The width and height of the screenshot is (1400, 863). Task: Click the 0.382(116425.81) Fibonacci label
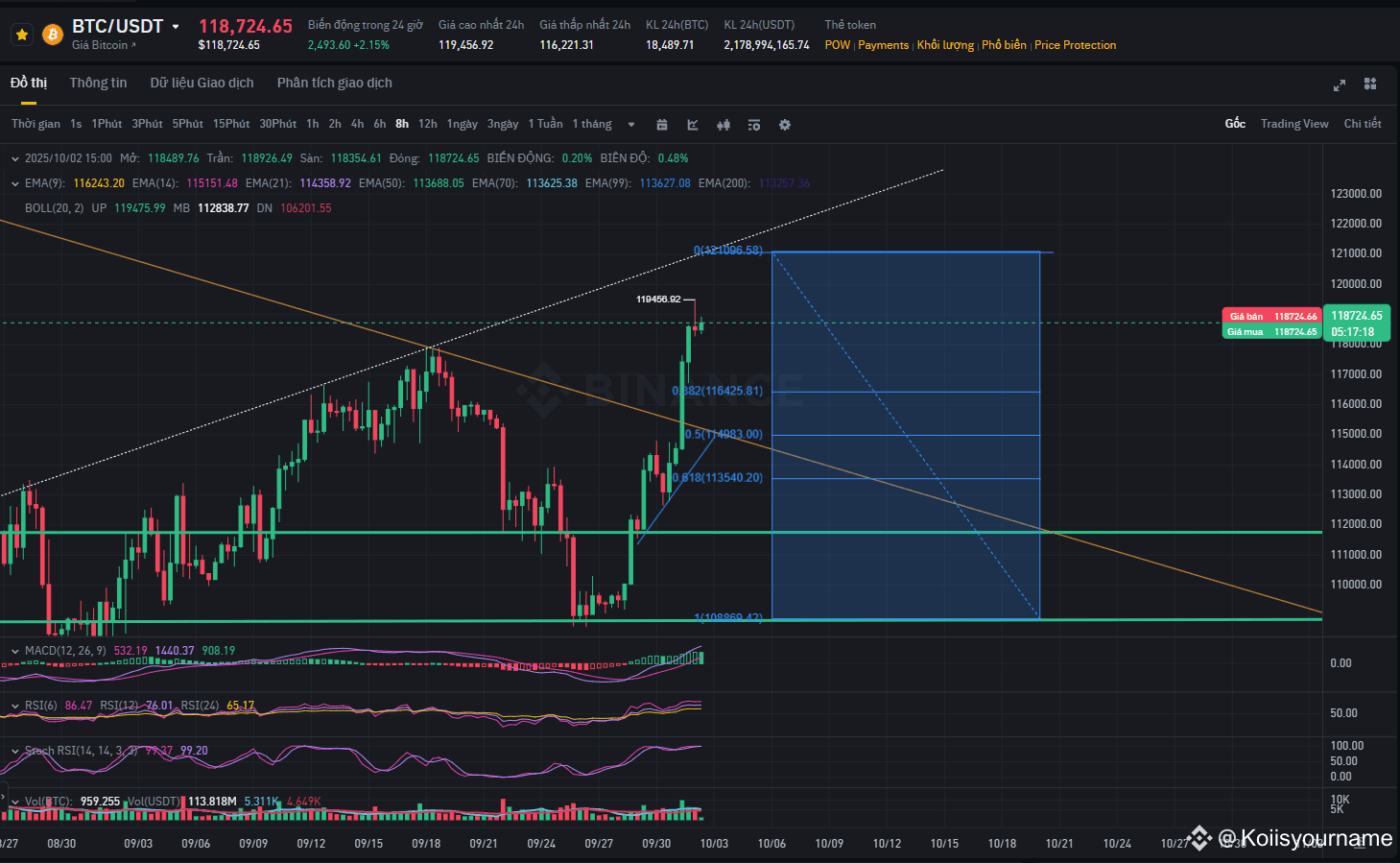pyautogui.click(x=718, y=391)
